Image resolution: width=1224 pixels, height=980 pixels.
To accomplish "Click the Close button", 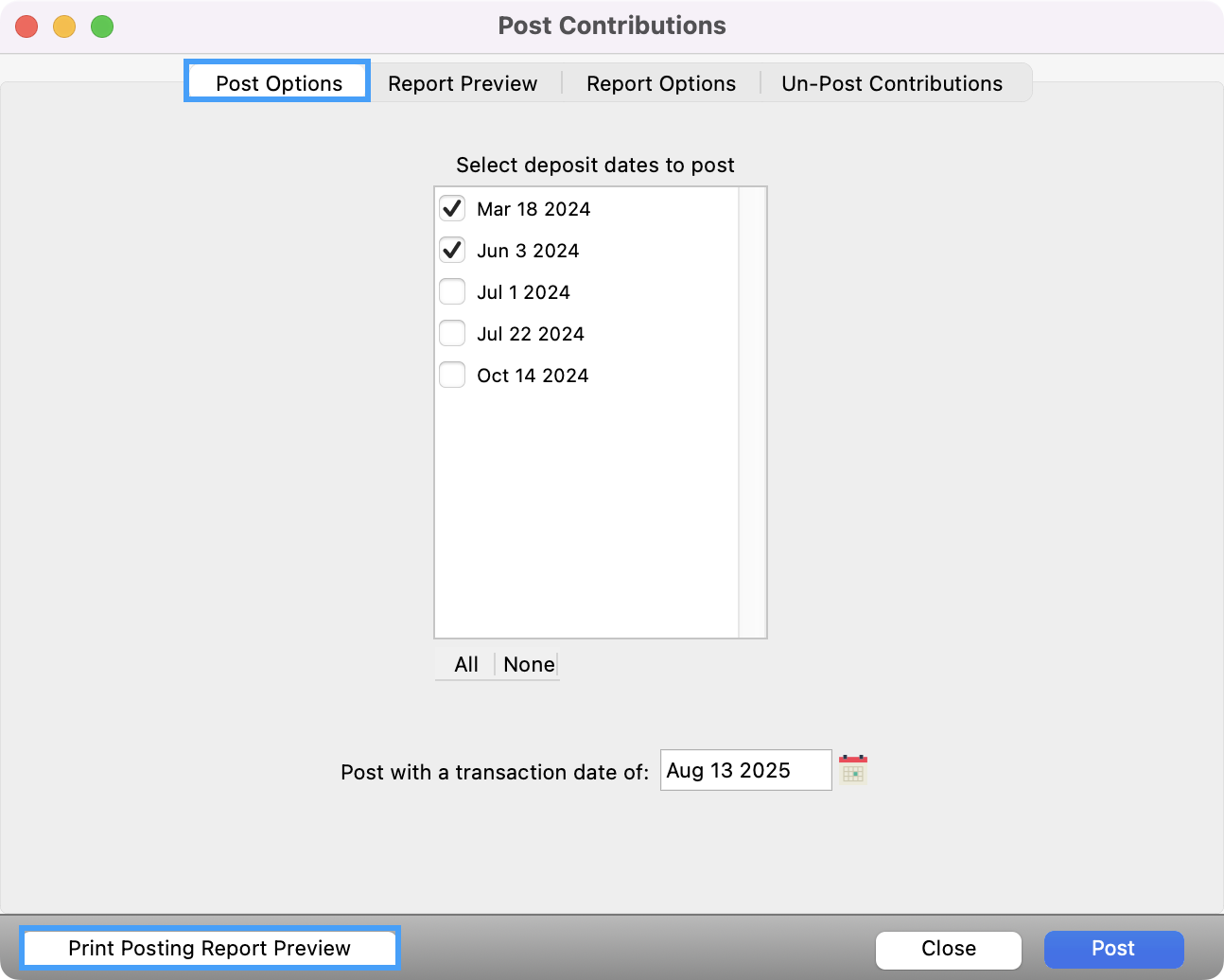I will coord(948,949).
